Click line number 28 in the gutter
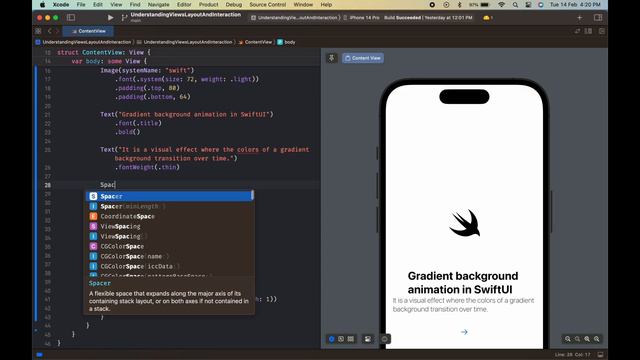The height and width of the screenshot is (360, 640). click(48, 185)
